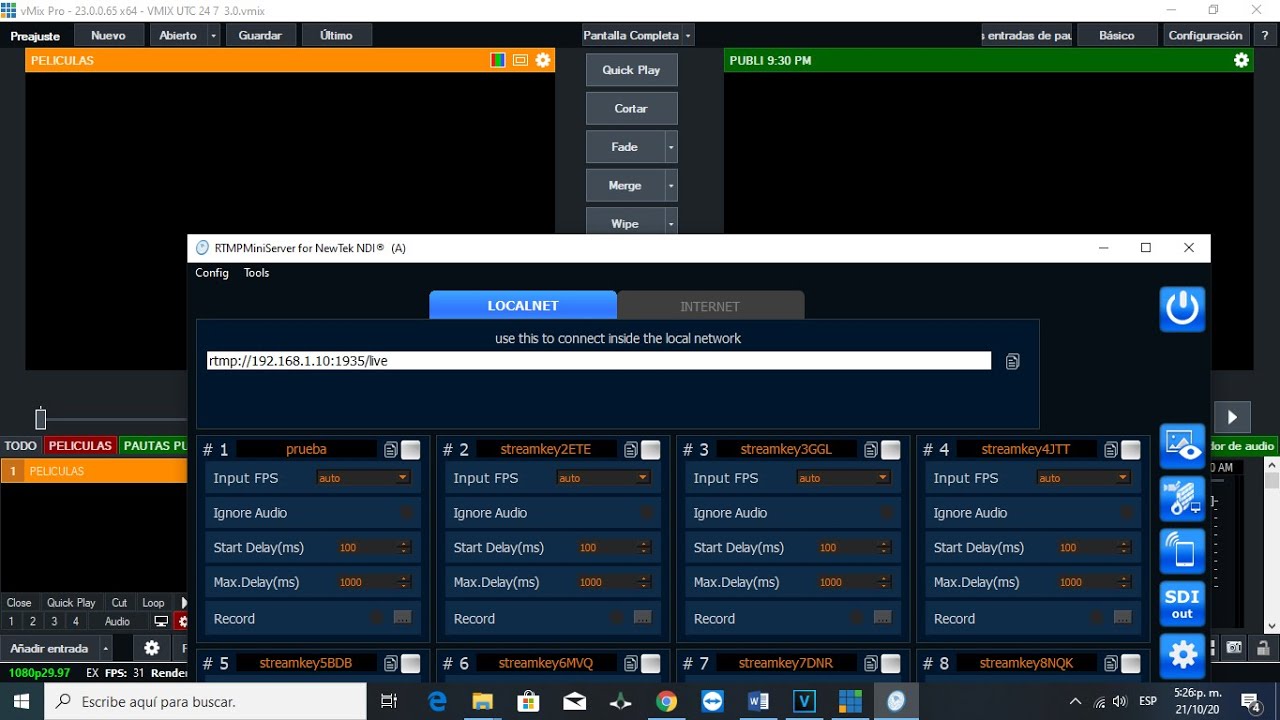1280x720 pixels.
Task: Open PELICULAS preview settings gear in vMix
Action: (x=543, y=60)
